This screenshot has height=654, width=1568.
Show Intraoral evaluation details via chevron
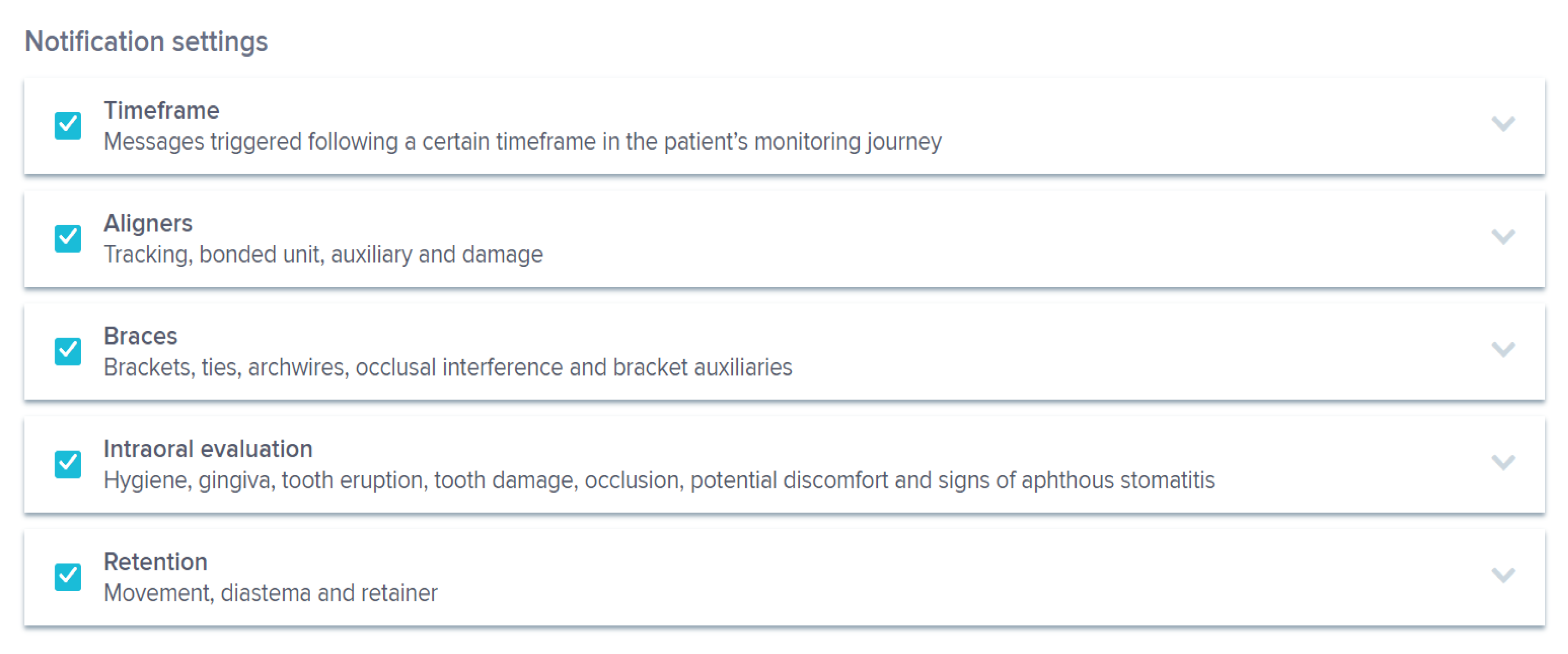(x=1503, y=462)
